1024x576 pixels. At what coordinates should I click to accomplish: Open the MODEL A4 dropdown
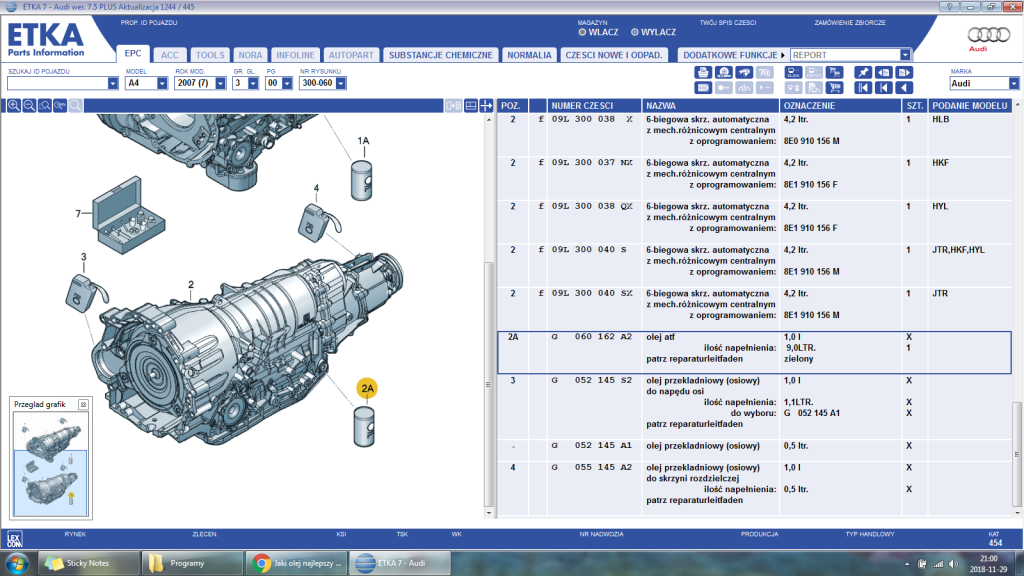click(x=162, y=84)
